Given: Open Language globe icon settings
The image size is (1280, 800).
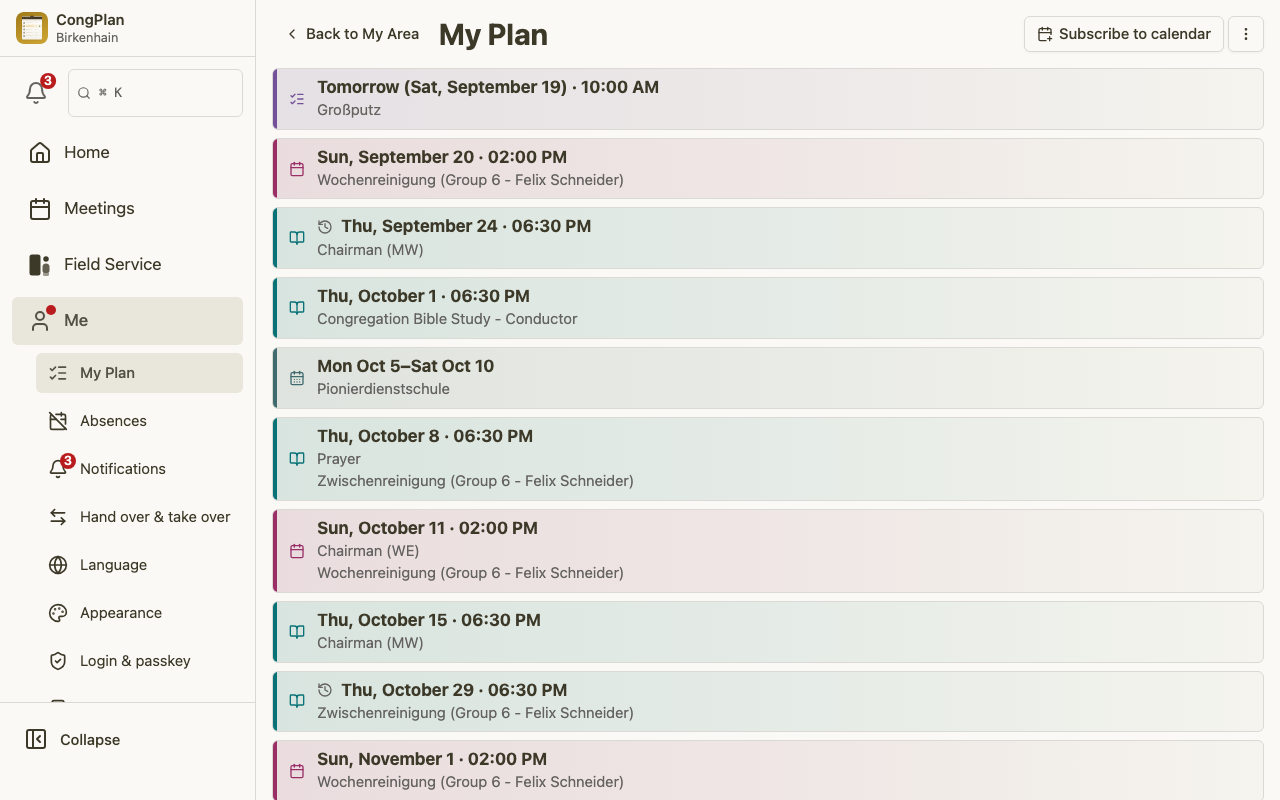Looking at the screenshot, I should coord(58,565).
